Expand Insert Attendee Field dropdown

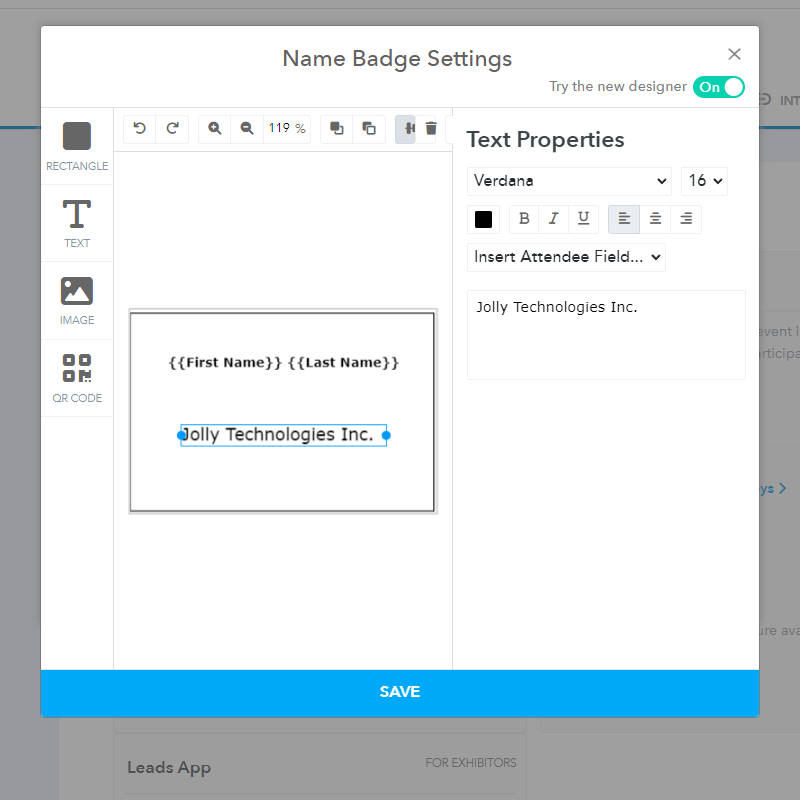[x=566, y=257]
